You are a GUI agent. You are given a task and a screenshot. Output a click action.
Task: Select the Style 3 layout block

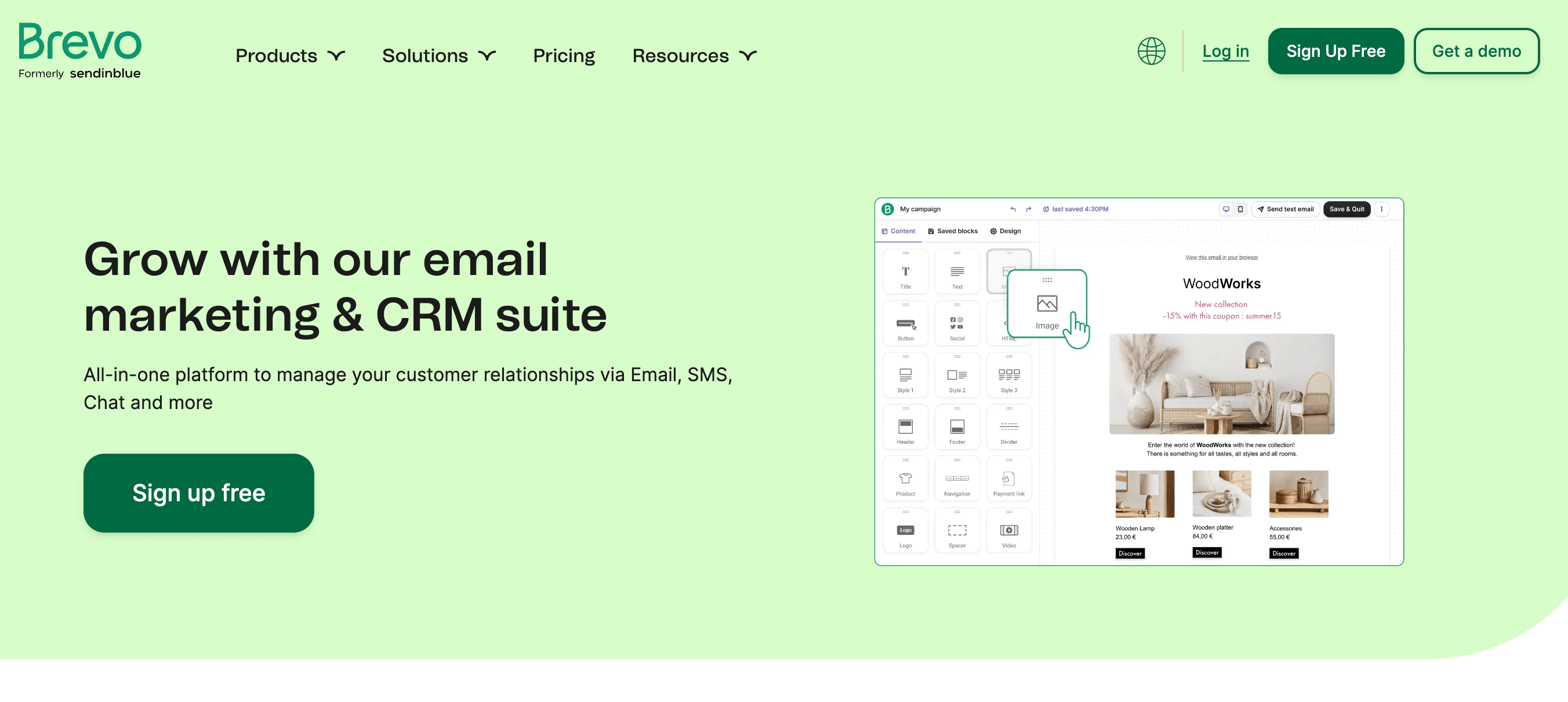click(1008, 375)
